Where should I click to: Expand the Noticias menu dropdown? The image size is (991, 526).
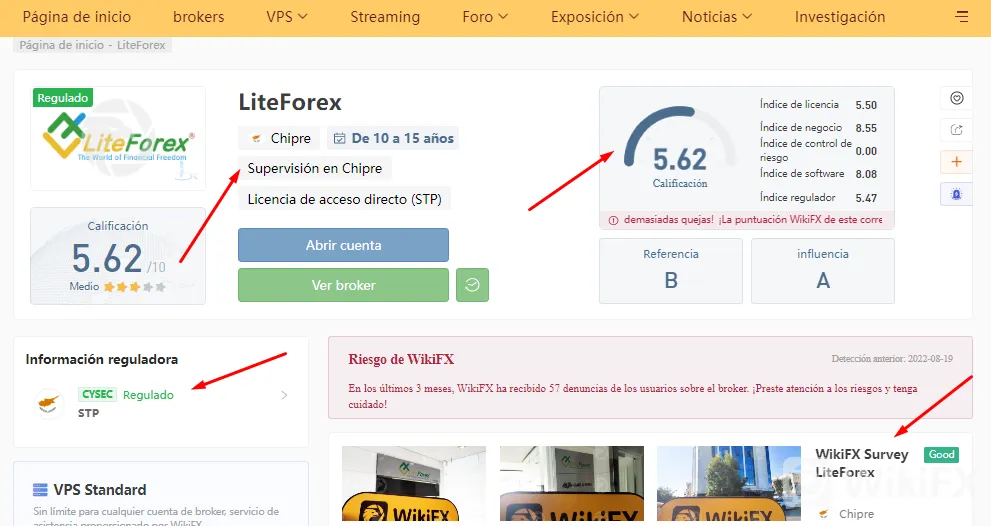tap(717, 17)
